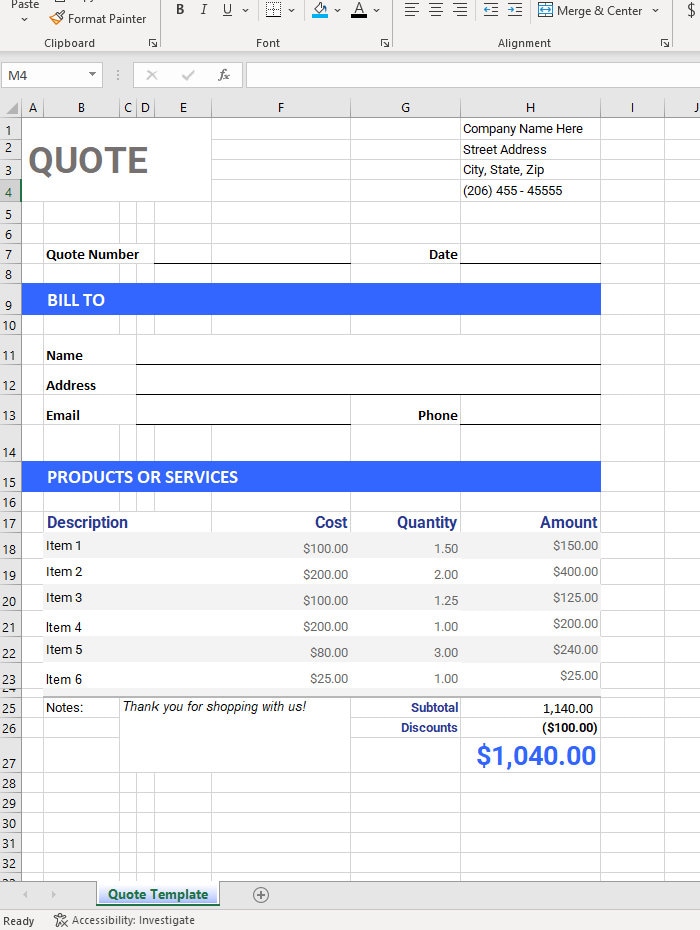Open the Name Box dropdown
700x930 pixels.
tap(93, 75)
